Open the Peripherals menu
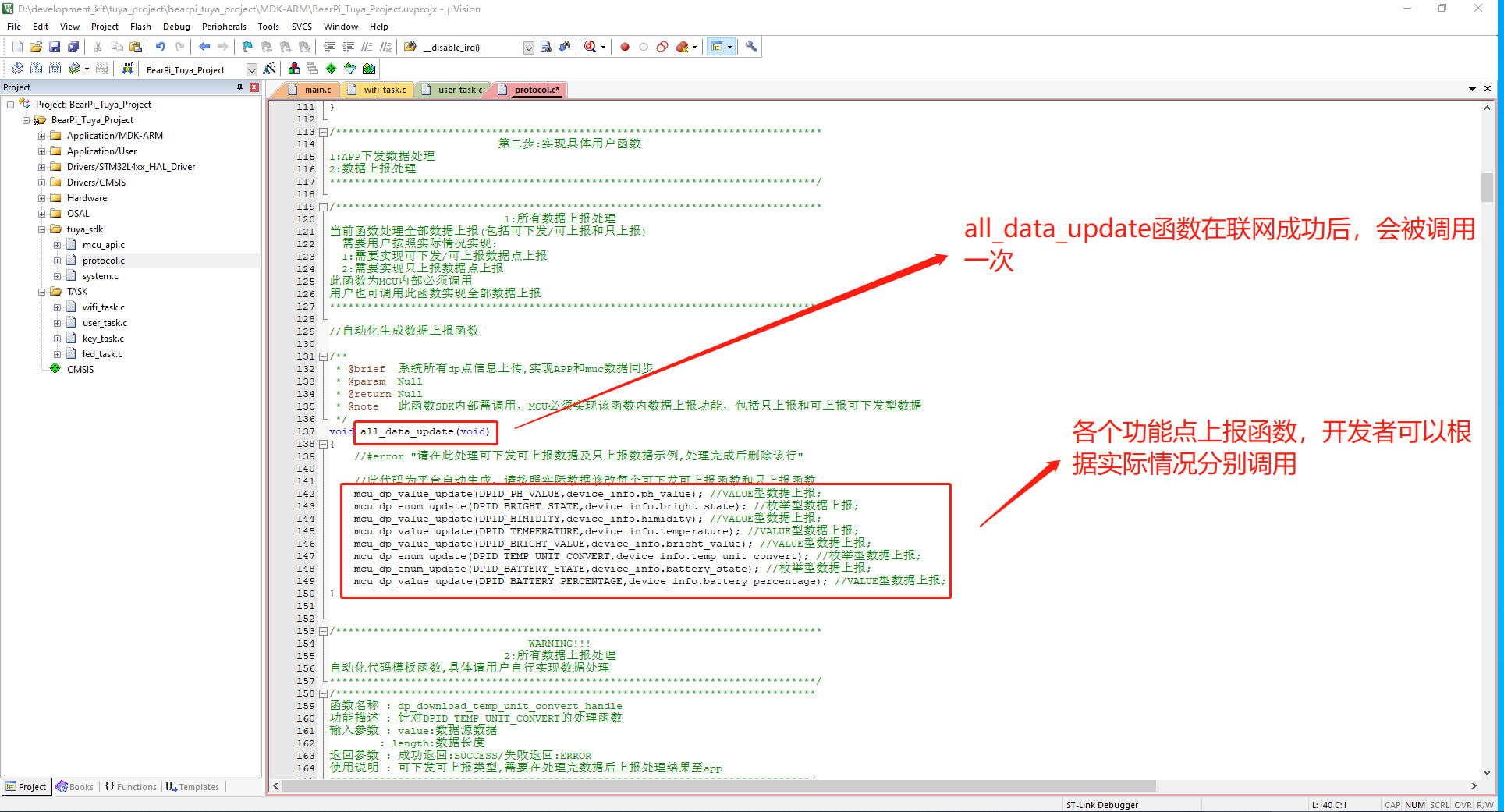 coord(223,27)
